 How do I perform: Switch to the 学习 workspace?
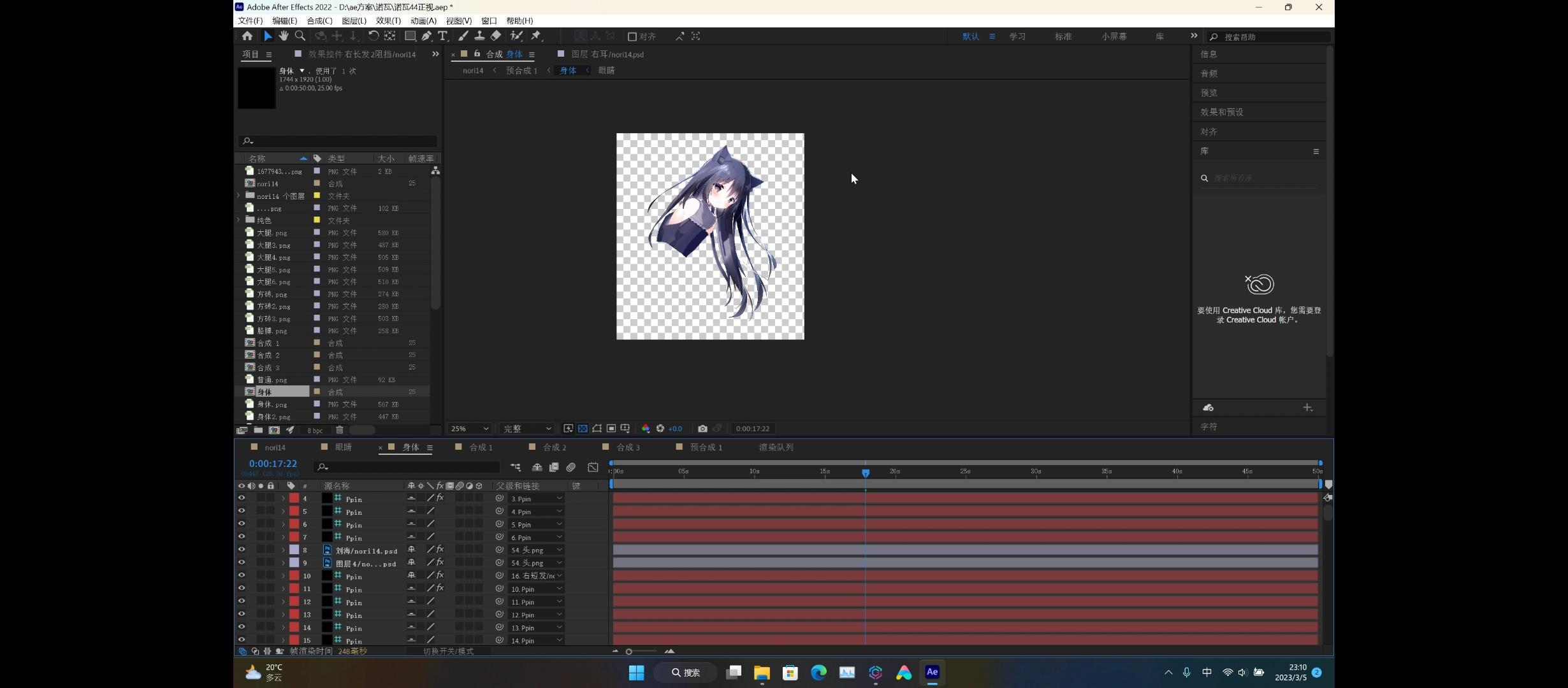click(1017, 36)
